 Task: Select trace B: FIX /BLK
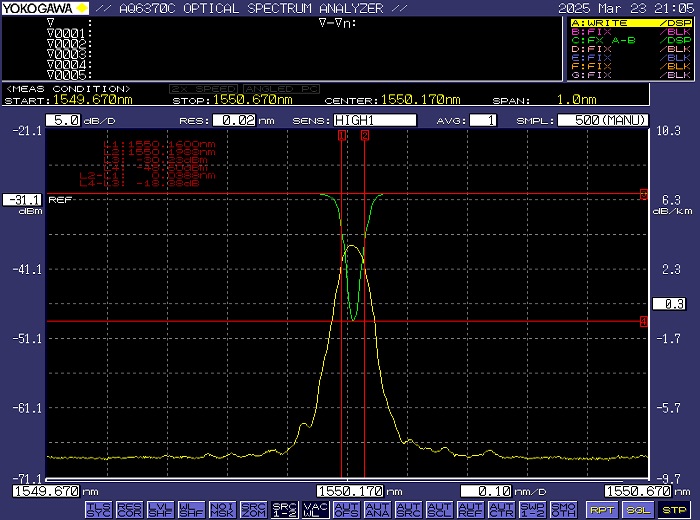[631, 32]
